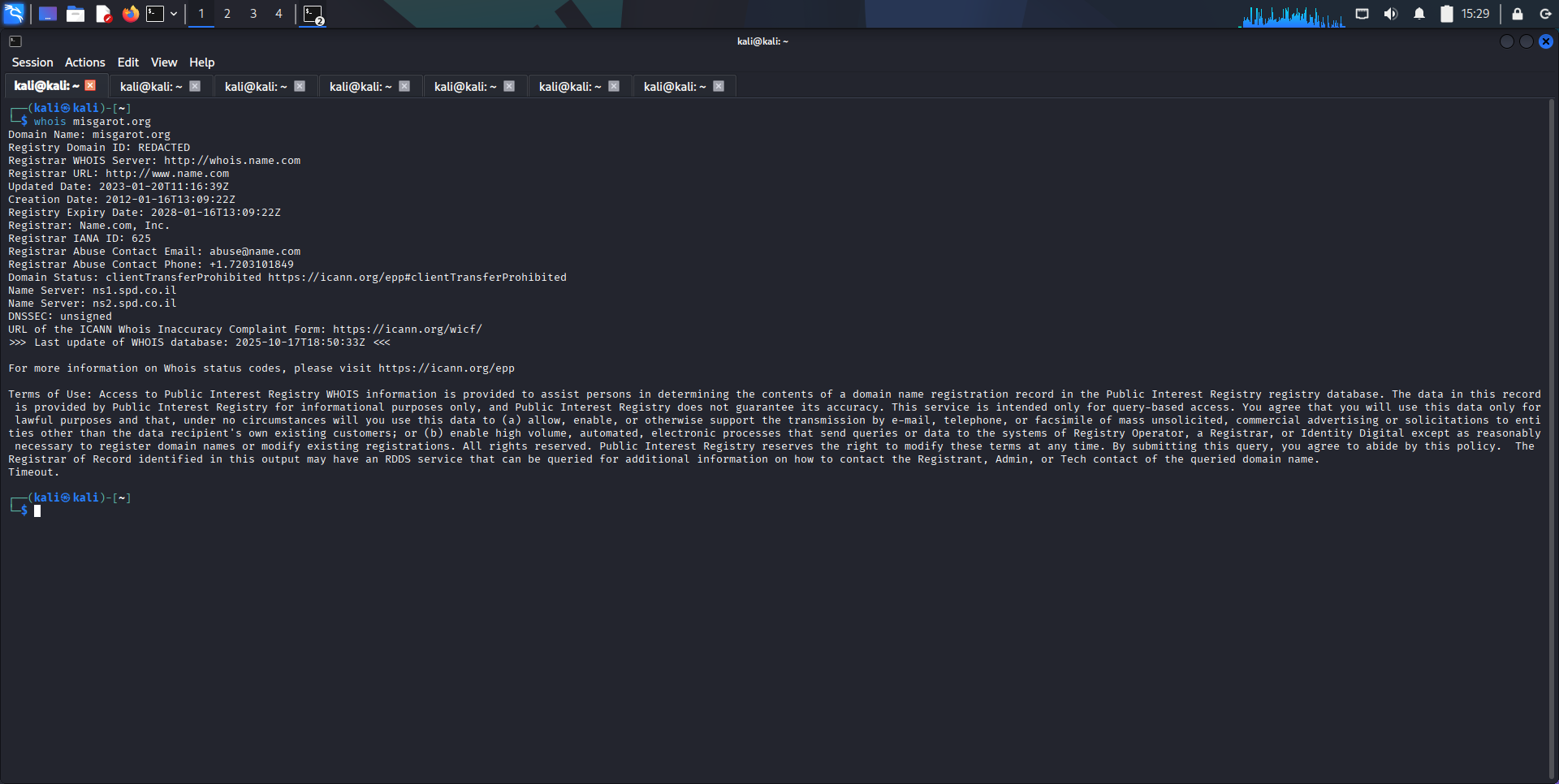
Task: Click the running terminal taskbar icon
Action: pos(313,15)
